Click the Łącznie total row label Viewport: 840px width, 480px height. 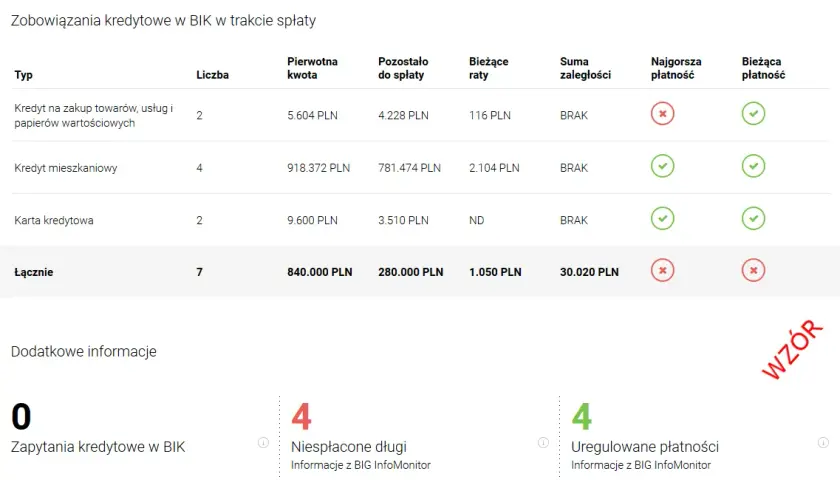pos(34,272)
